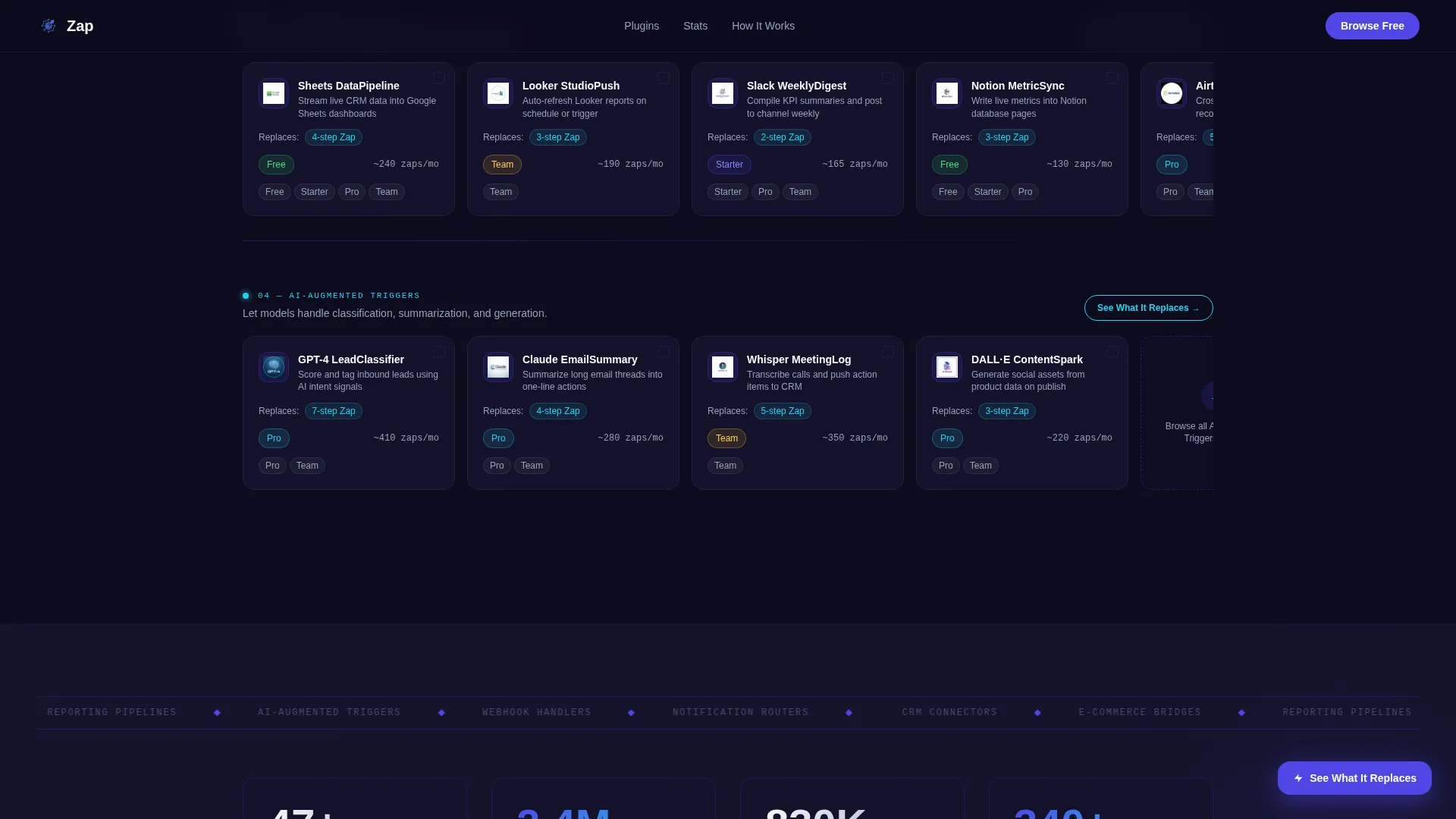
Task: Open the Notion MetricSync plugin icon
Action: click(947, 93)
